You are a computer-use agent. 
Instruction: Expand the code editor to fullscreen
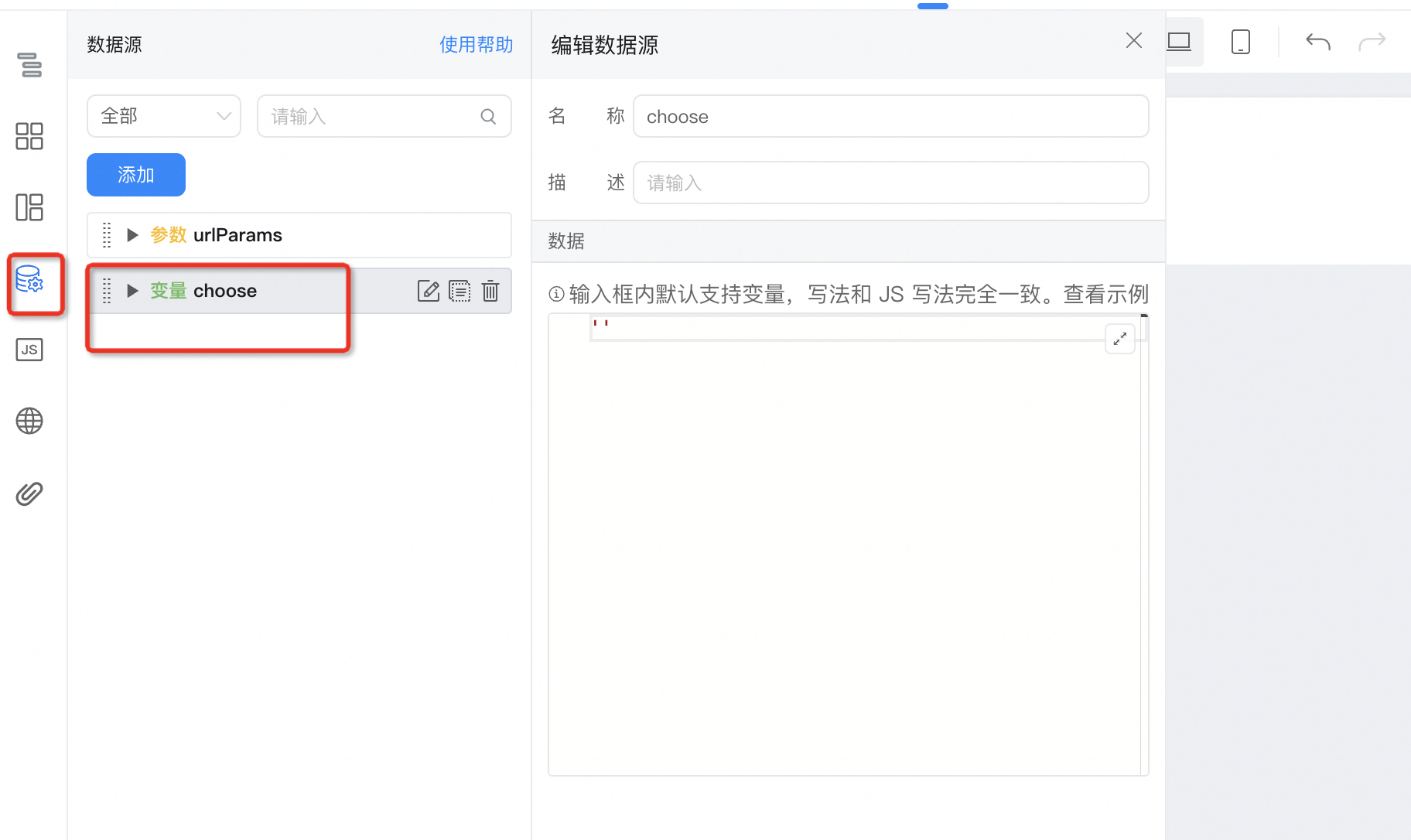[x=1120, y=339]
